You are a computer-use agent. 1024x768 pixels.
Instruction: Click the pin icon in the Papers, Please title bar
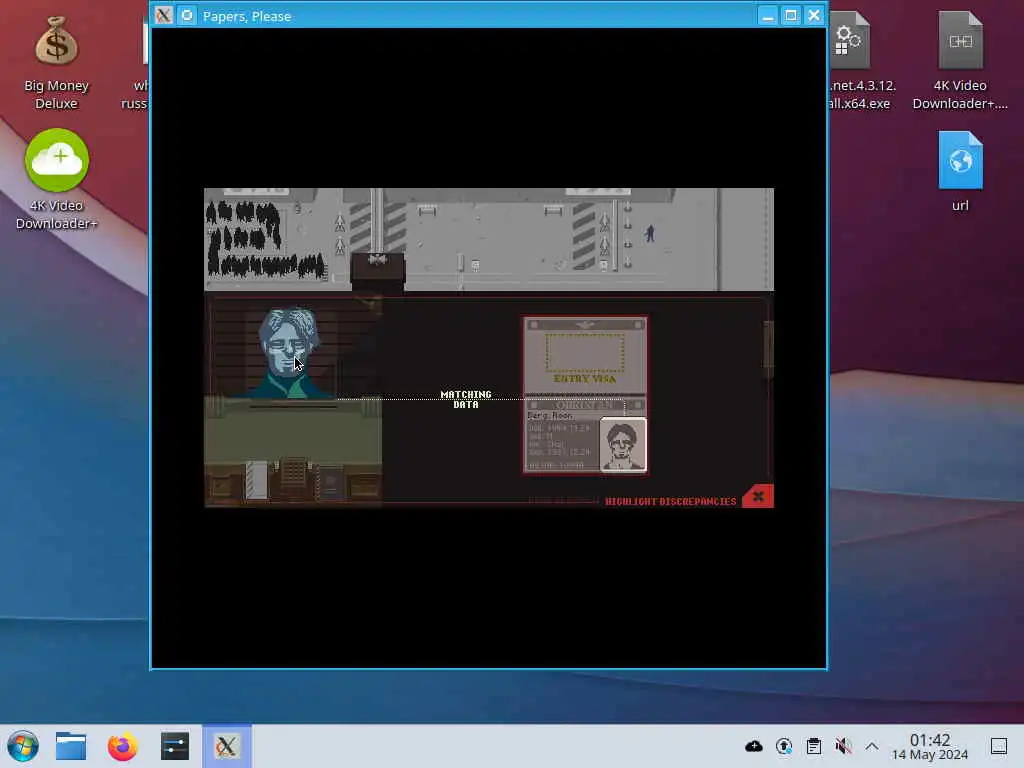187,15
